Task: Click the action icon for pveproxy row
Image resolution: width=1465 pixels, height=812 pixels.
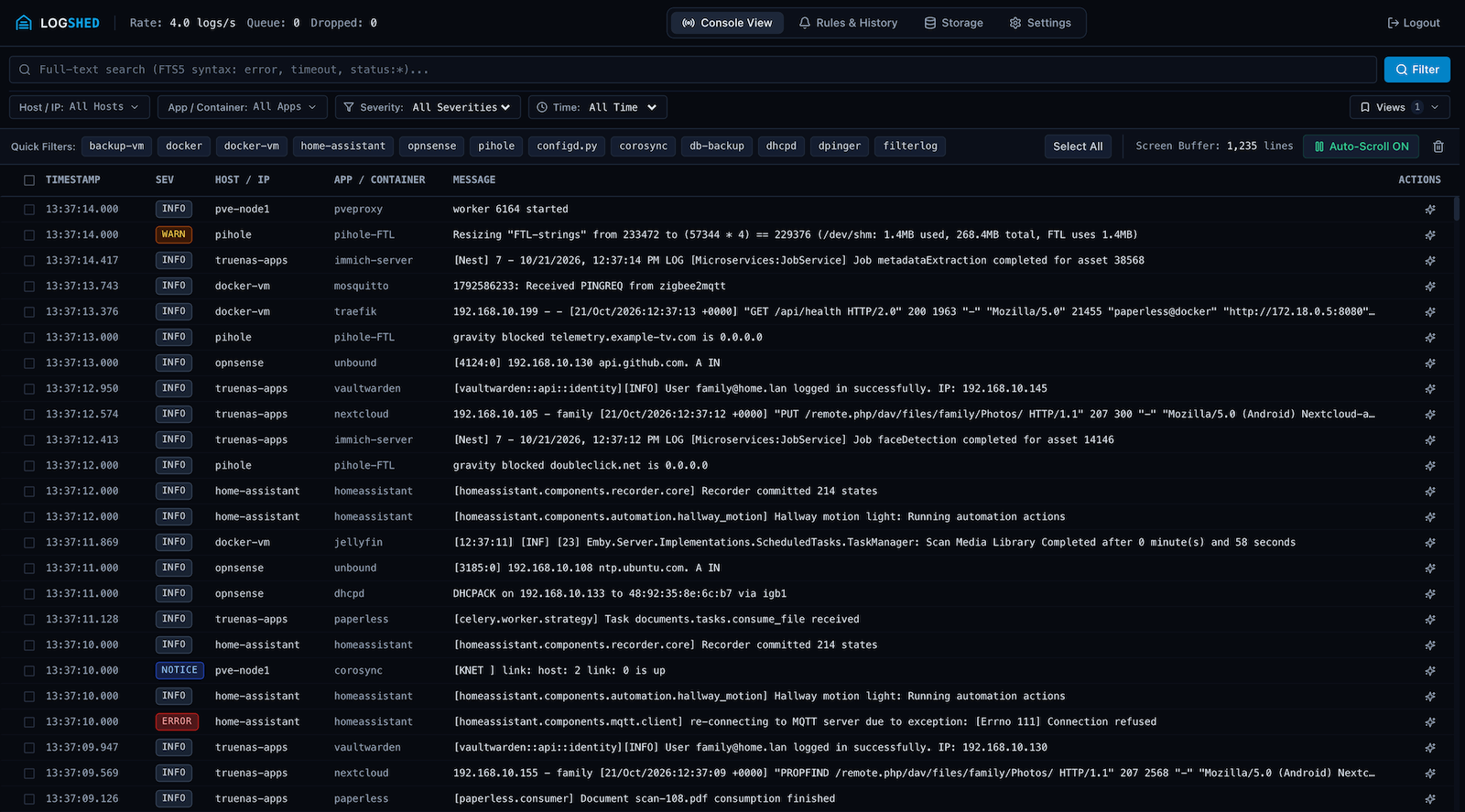Action: (1430, 210)
